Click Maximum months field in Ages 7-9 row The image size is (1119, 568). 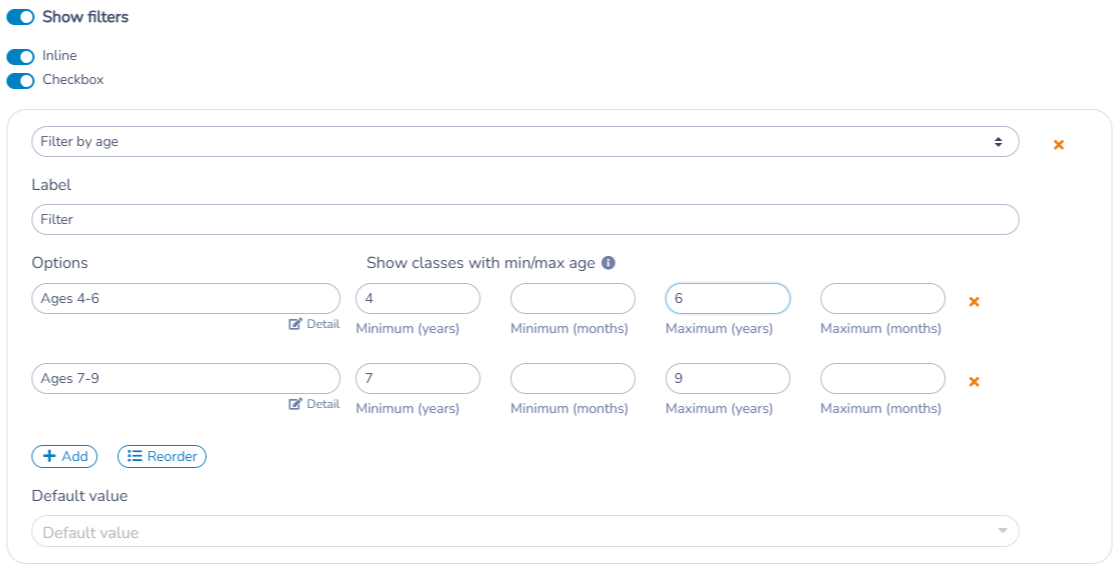[x=883, y=378]
